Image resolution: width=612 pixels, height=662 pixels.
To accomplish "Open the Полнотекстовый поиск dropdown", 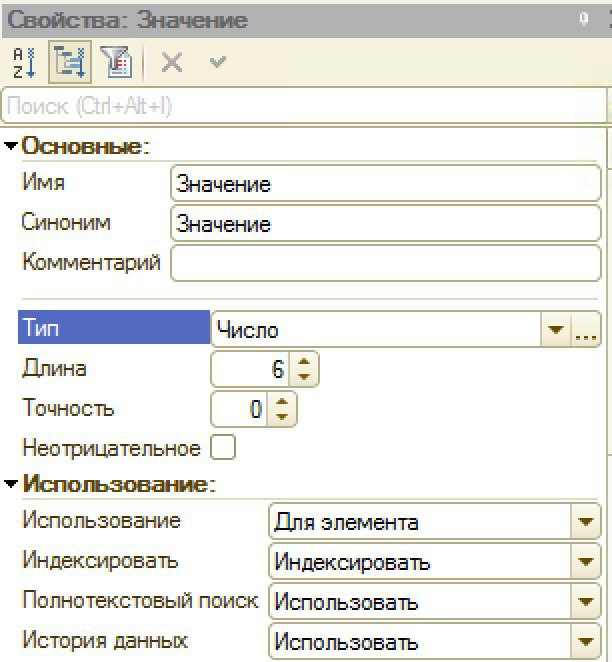I will point(585,601).
